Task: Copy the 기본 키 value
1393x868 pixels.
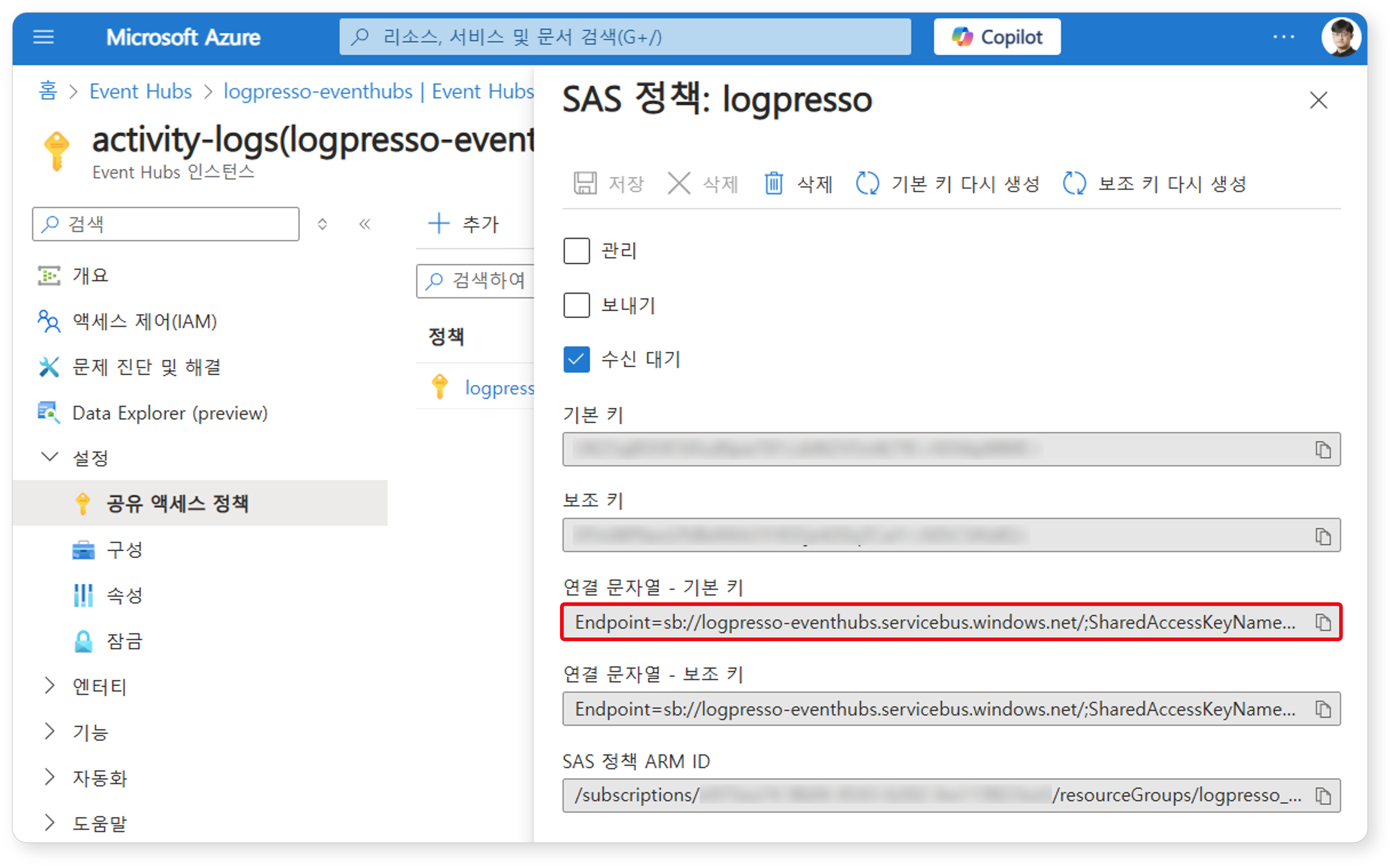Action: coord(1323,450)
